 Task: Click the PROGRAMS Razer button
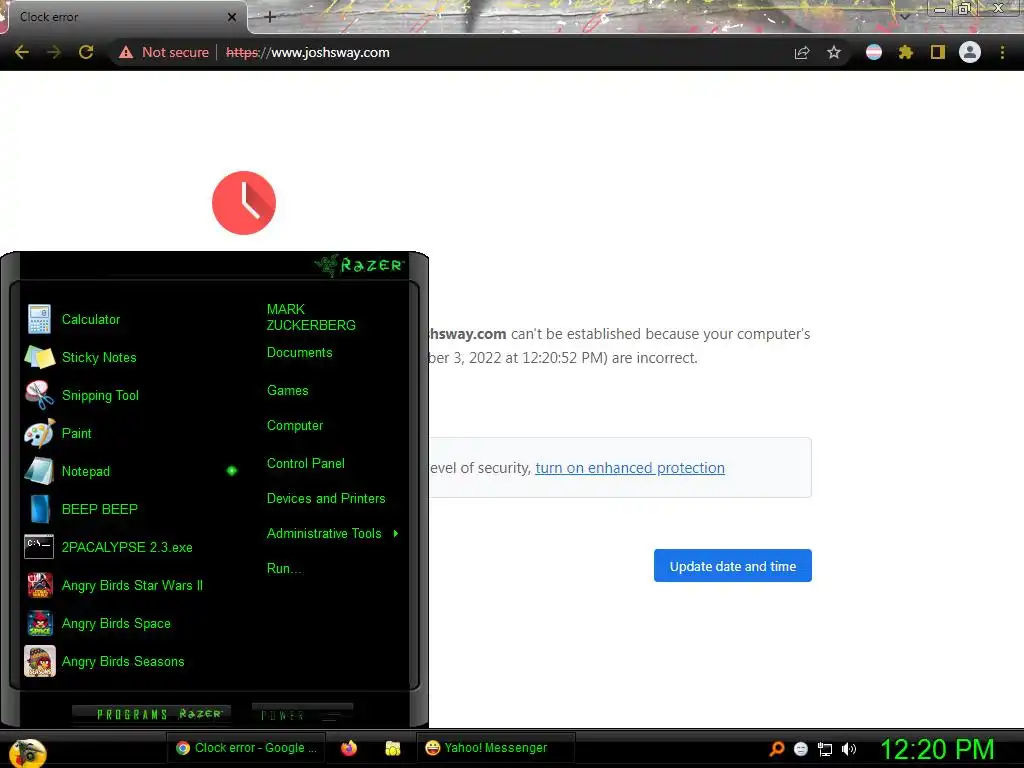tap(152, 714)
